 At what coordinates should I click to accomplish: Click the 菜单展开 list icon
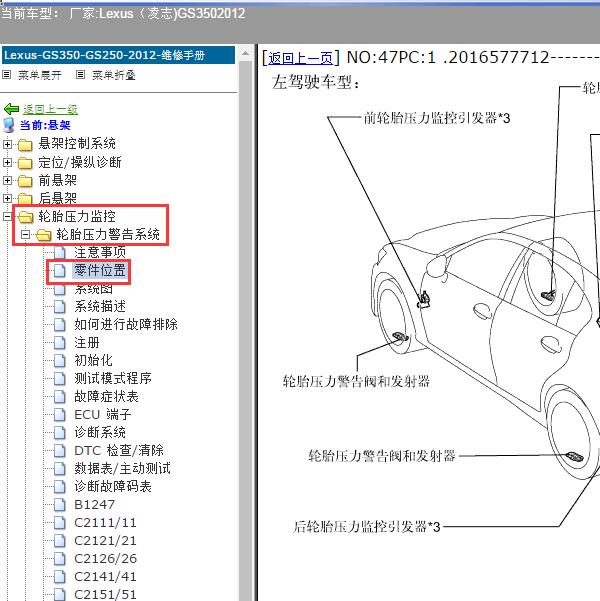[x=7, y=75]
